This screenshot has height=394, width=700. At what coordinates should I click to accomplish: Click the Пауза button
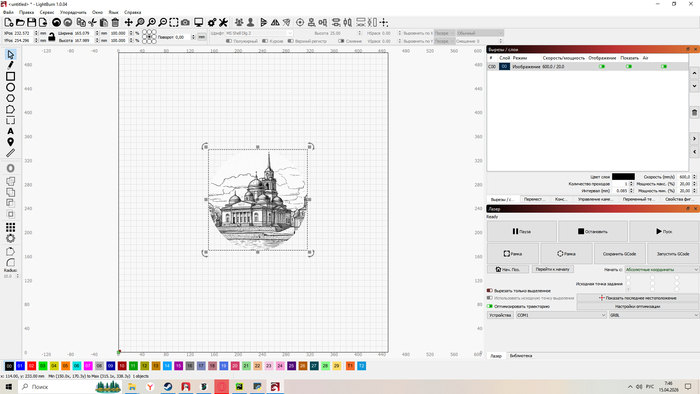pyautogui.click(x=521, y=232)
